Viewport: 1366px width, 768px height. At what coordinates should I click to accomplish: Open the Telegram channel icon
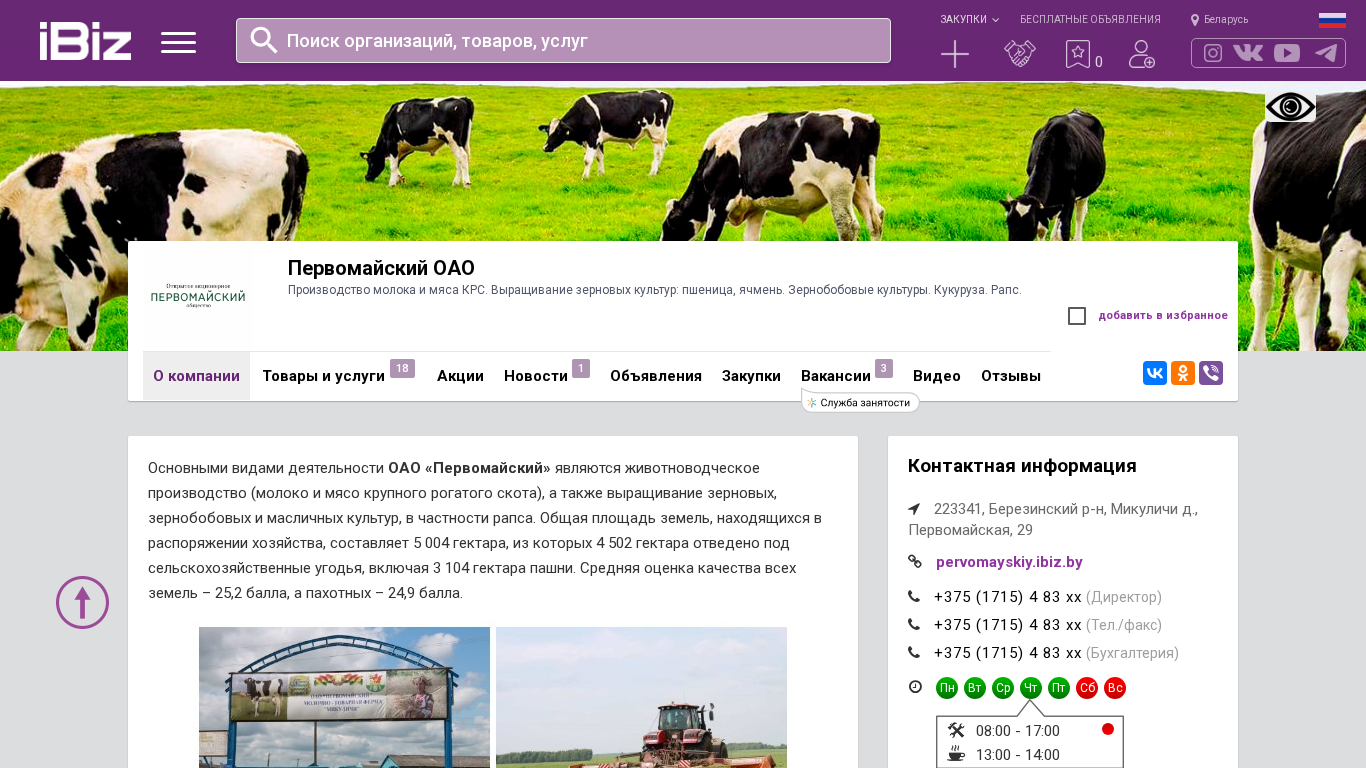[x=1326, y=53]
